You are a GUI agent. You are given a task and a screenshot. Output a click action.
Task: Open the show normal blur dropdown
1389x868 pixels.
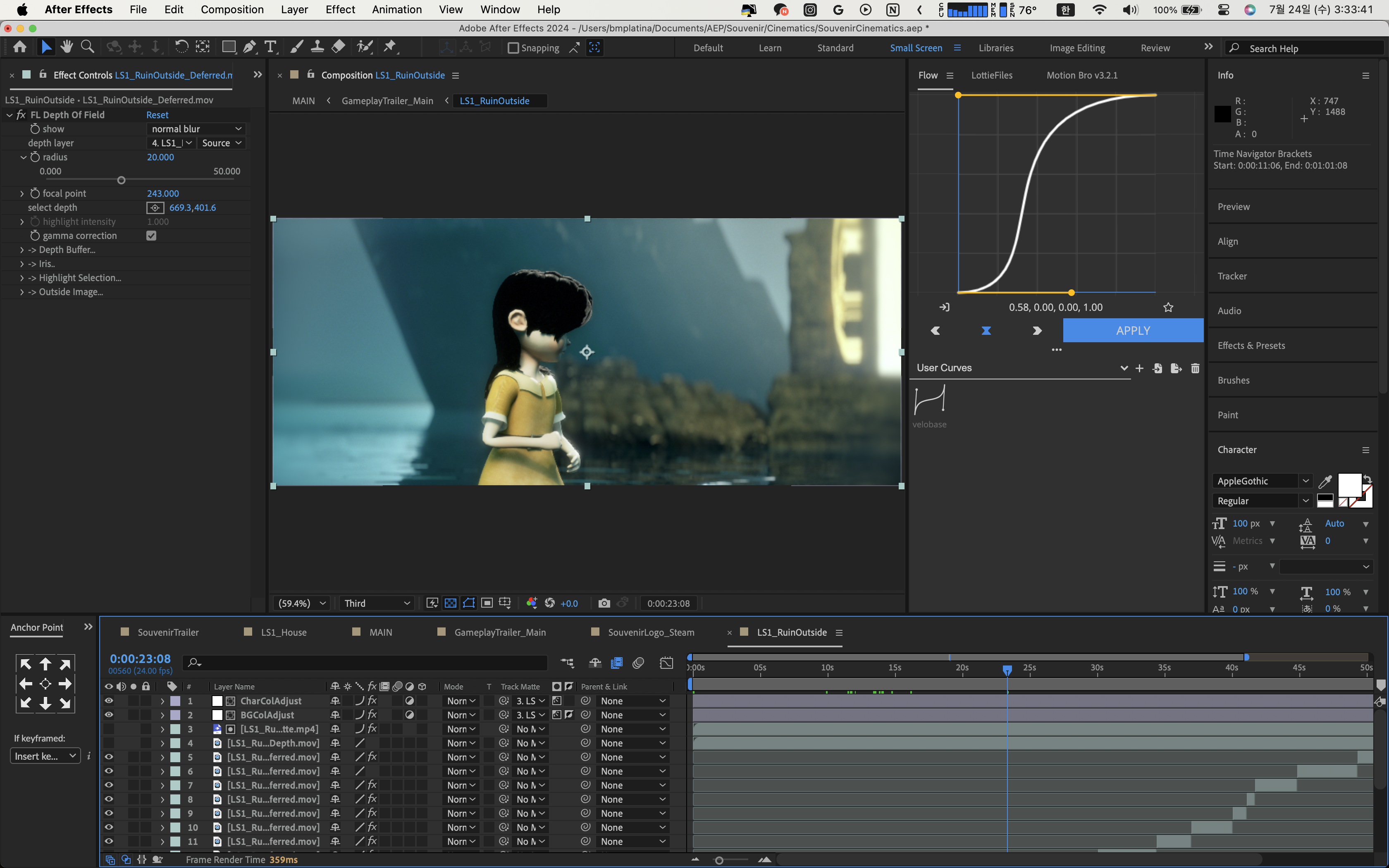tap(196, 129)
